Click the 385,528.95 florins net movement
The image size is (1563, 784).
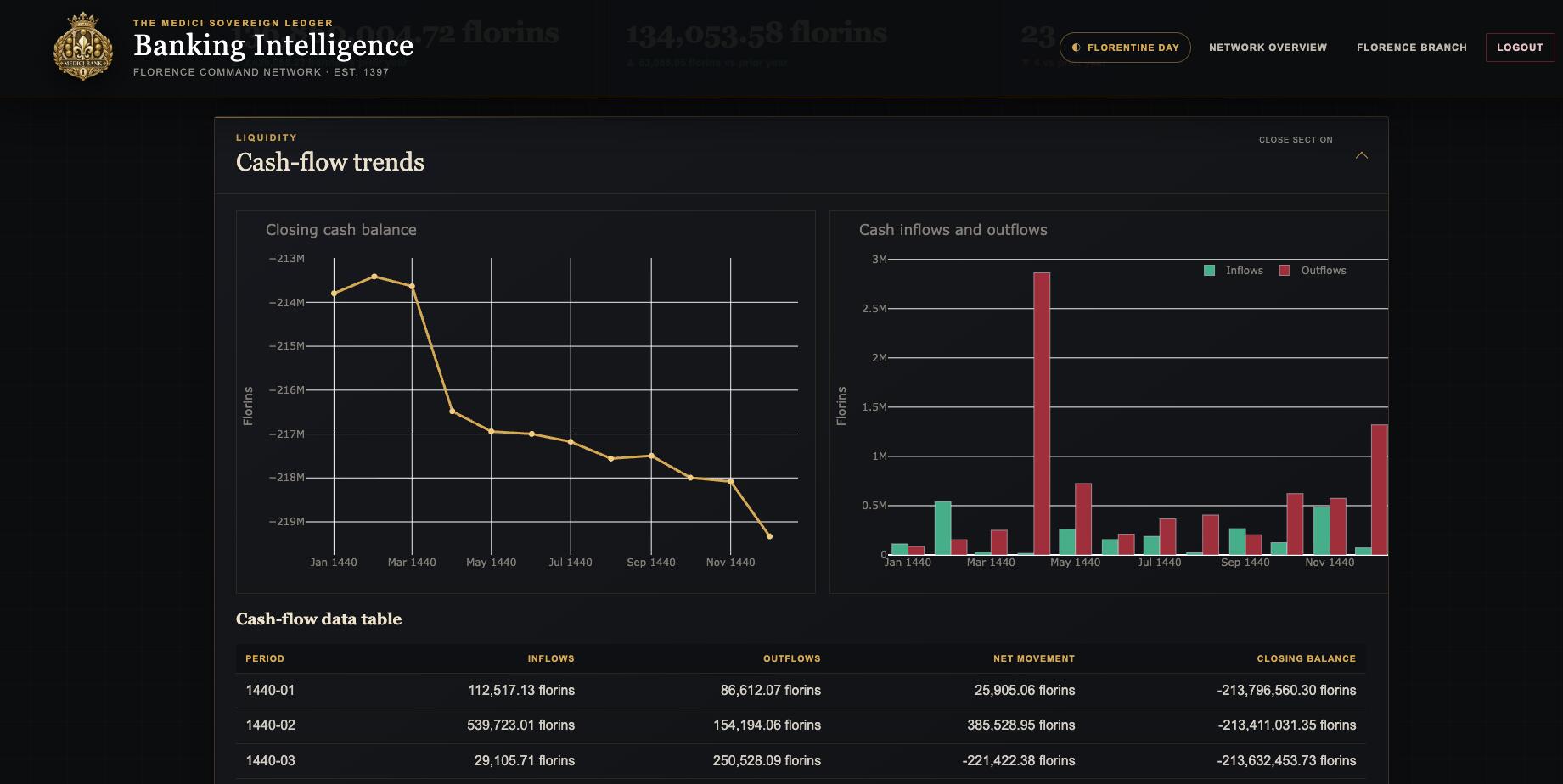click(1021, 725)
